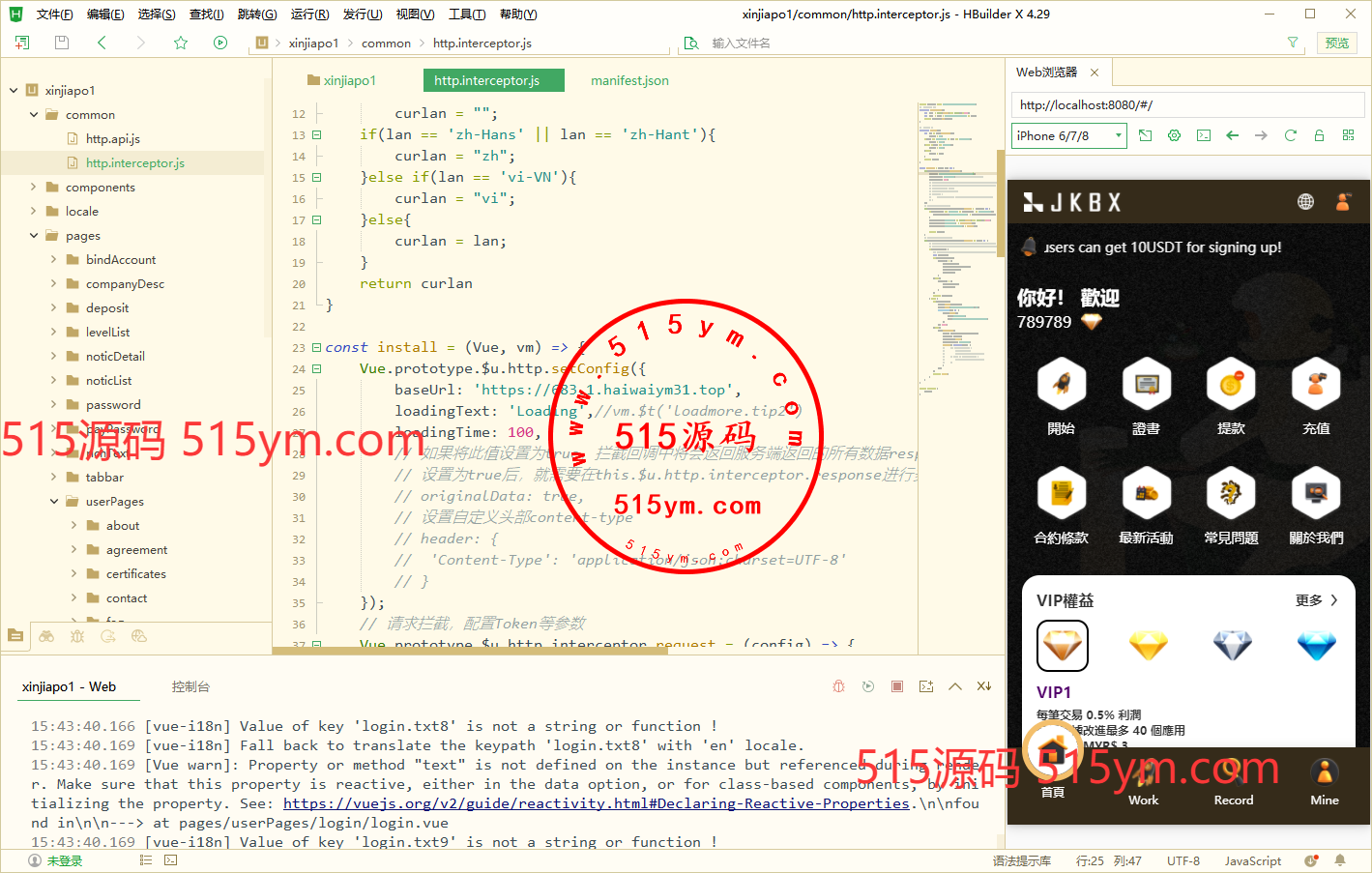This screenshot has width=1372, height=873.
Task: Click the globe language icon in the app preview
Action: pyautogui.click(x=1305, y=202)
